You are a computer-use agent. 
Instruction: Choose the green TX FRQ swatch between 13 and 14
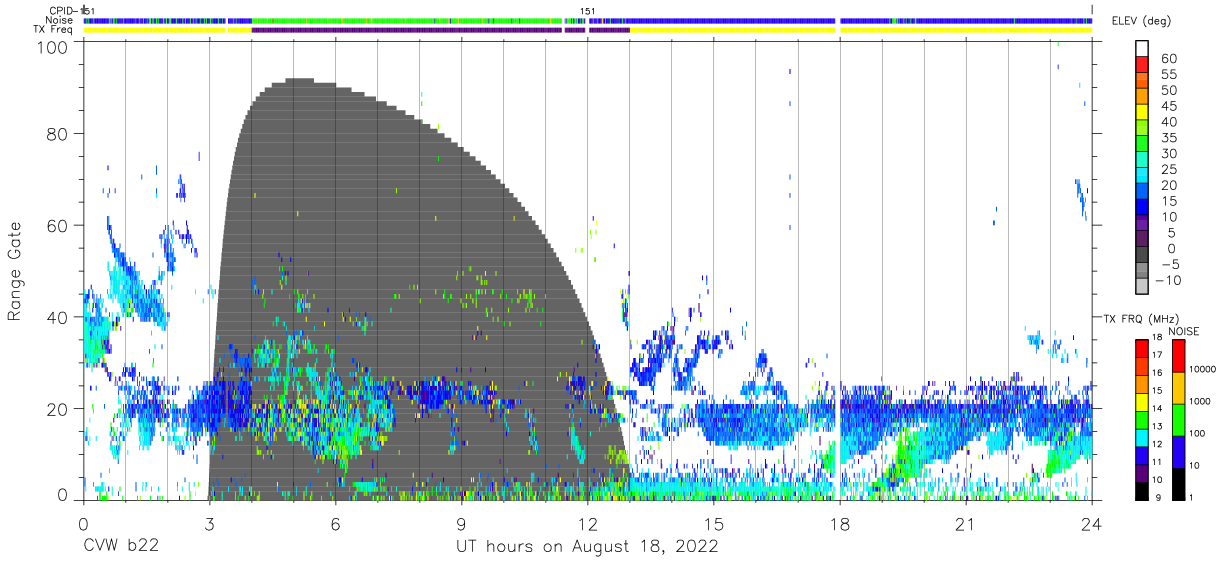click(x=1142, y=419)
